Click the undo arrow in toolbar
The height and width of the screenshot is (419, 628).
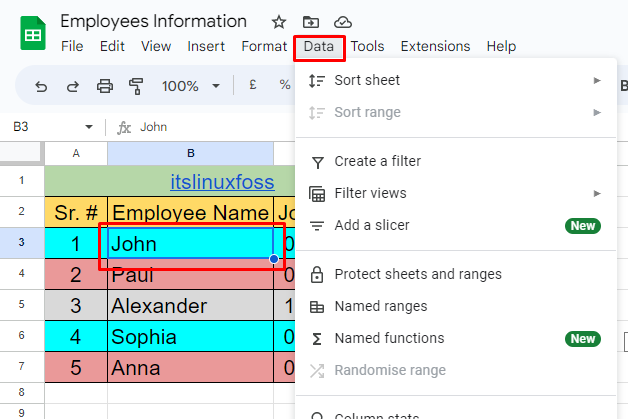pos(41,86)
